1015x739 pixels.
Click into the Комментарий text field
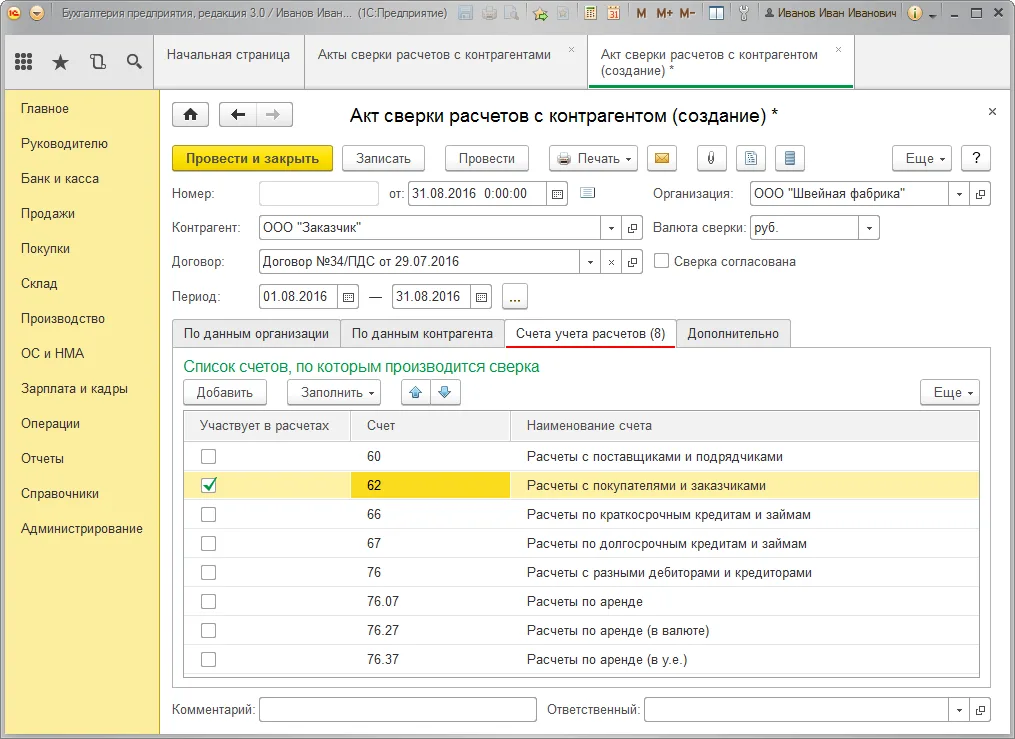point(398,709)
